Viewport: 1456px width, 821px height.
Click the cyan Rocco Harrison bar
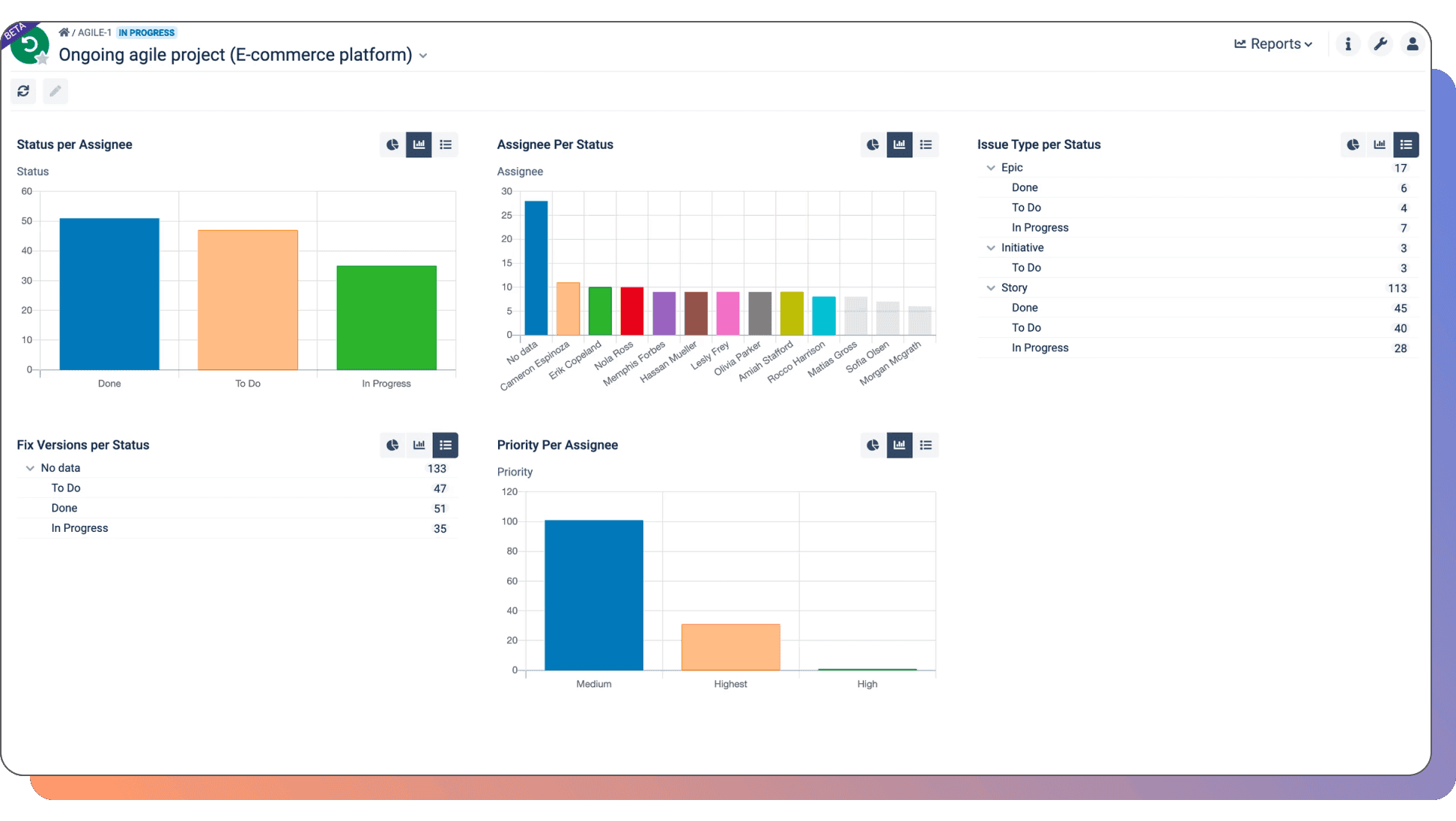point(824,316)
